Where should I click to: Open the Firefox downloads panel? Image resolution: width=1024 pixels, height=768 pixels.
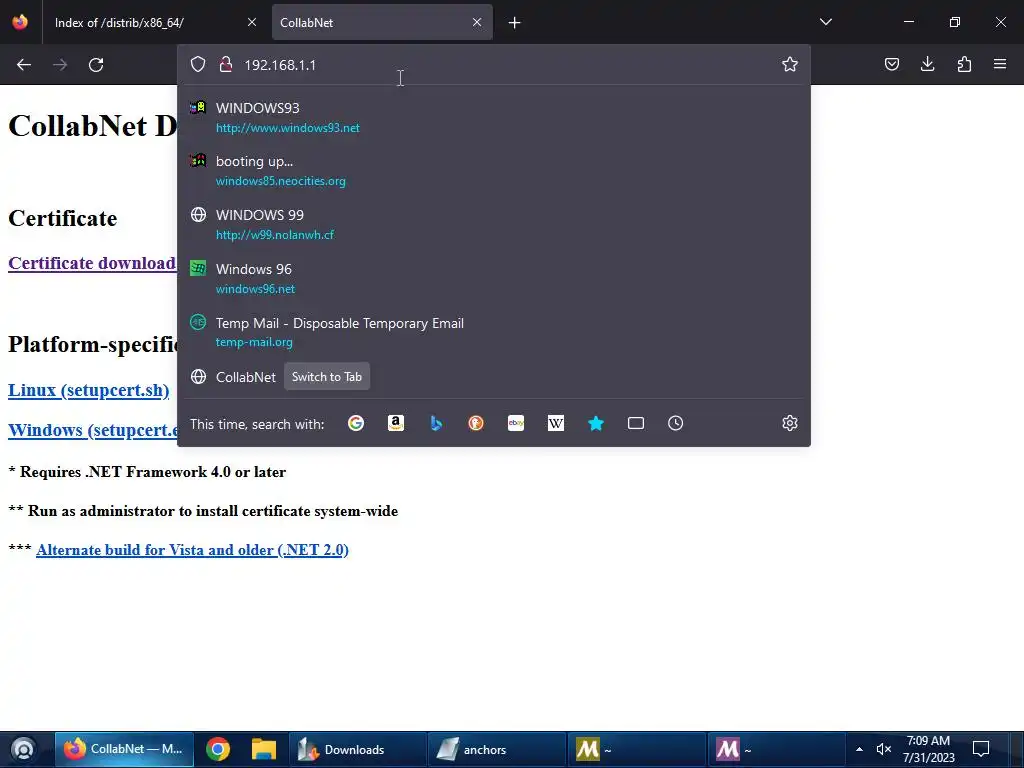pos(927,64)
